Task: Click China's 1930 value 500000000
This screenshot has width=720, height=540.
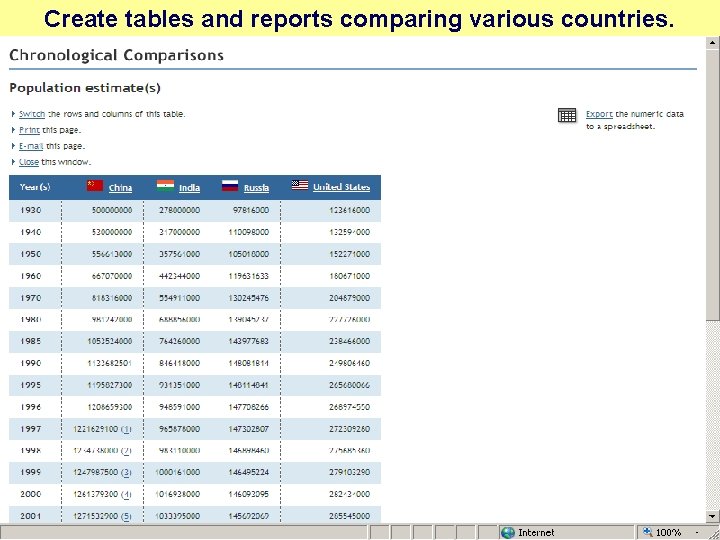Action: coord(112,210)
